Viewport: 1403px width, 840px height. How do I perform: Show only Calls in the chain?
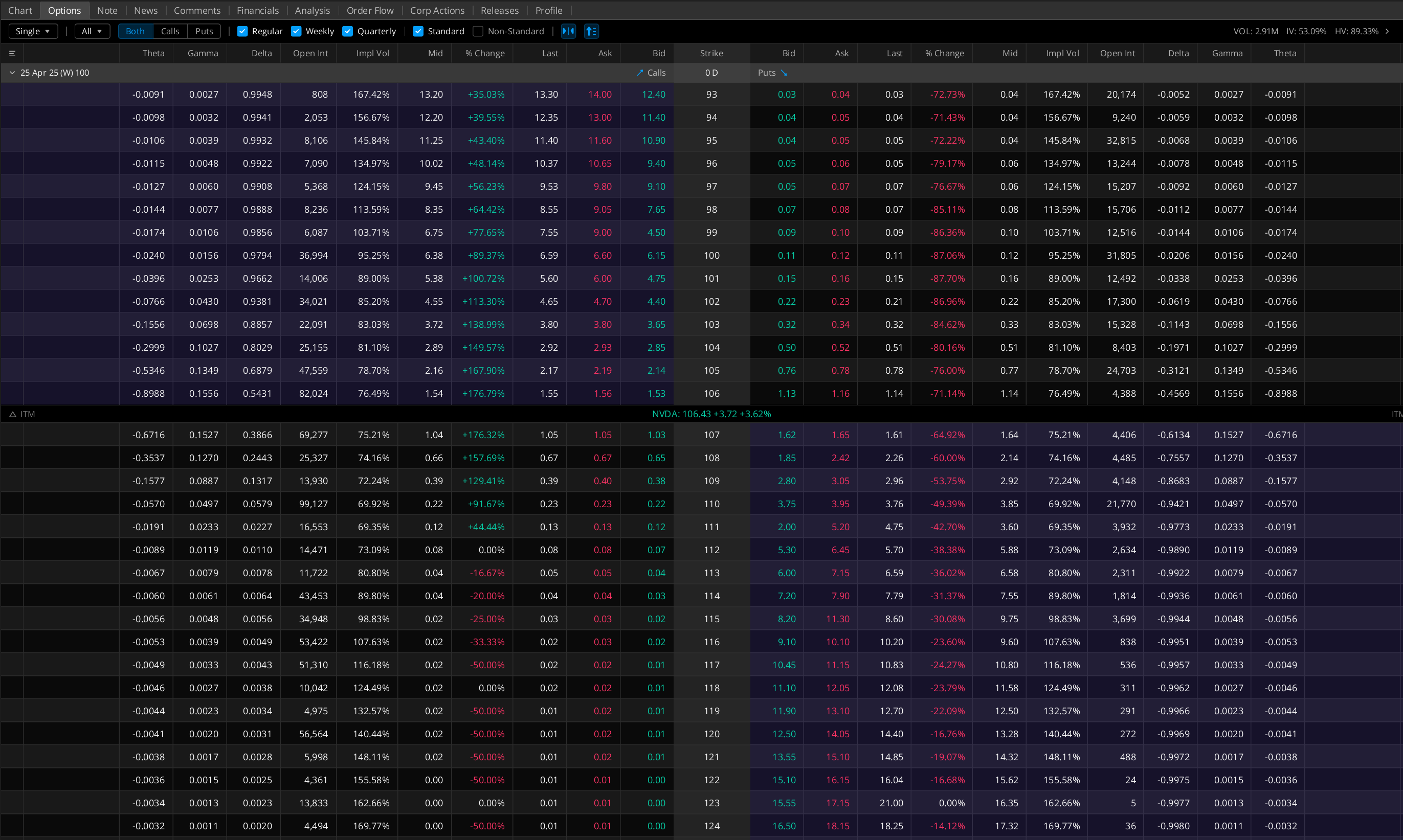(x=170, y=31)
